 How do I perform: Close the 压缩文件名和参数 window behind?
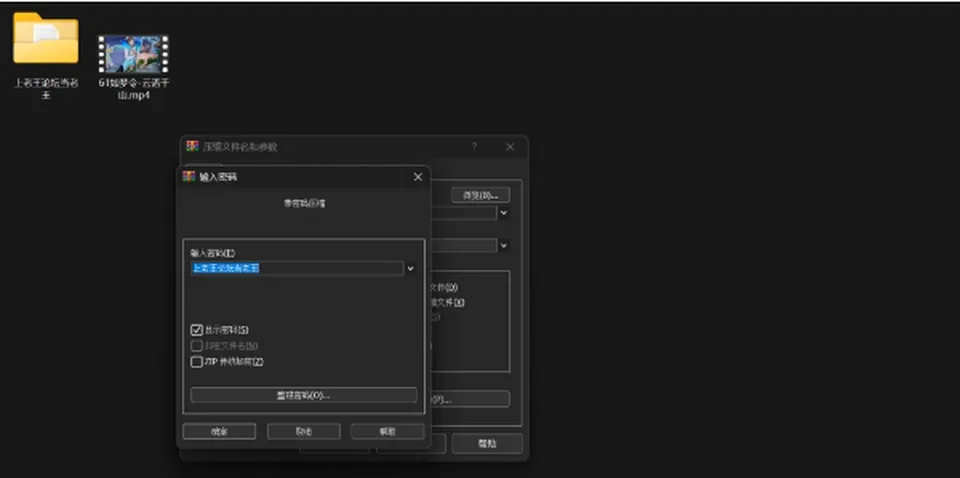coord(510,147)
